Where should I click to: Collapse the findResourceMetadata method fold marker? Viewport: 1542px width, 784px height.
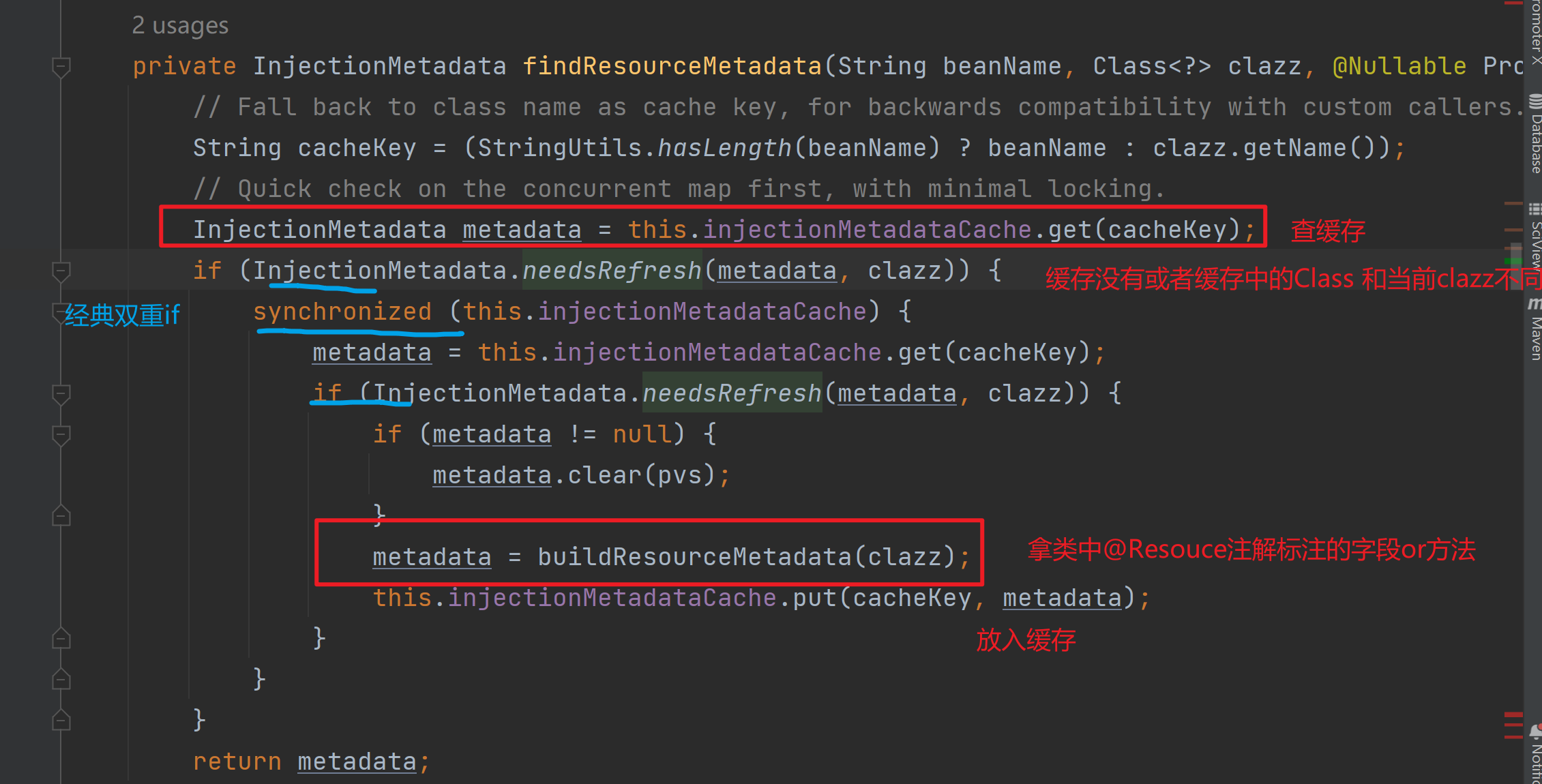click(x=61, y=67)
